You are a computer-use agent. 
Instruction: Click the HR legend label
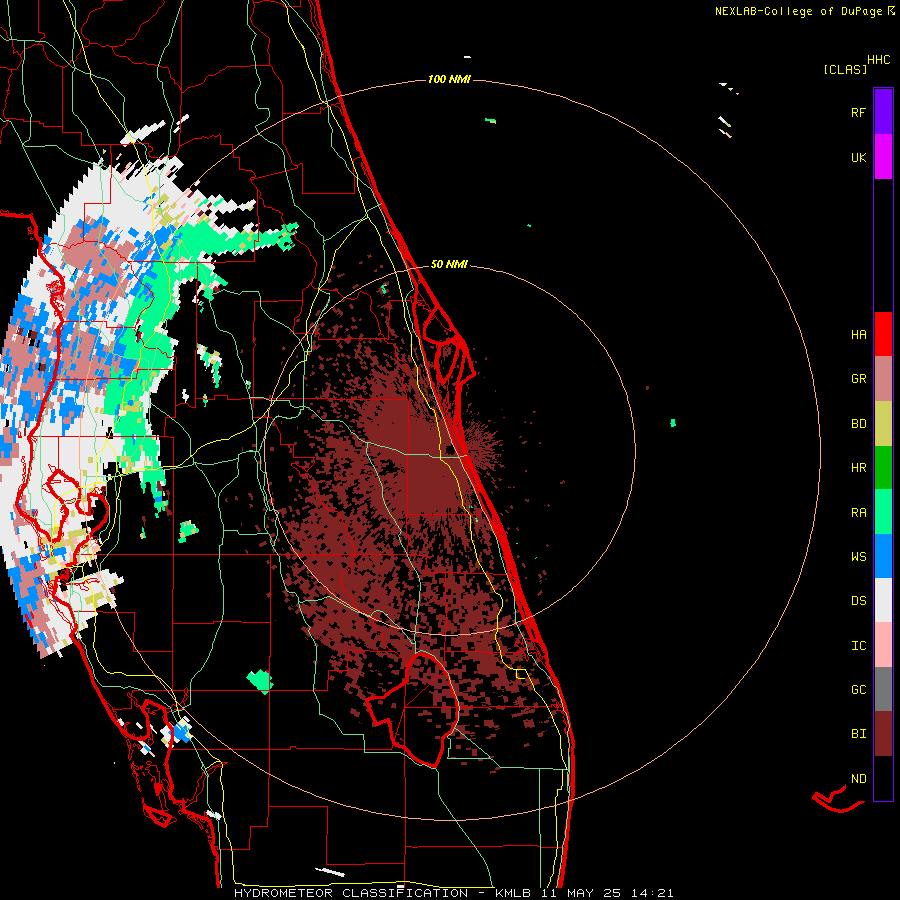(858, 467)
